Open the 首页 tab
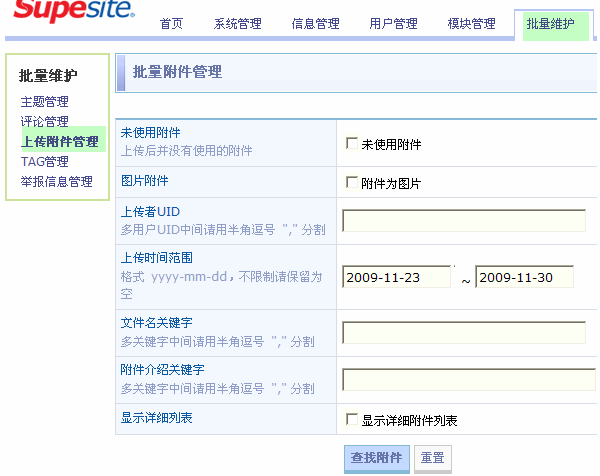The height and width of the screenshot is (476, 600). tap(172, 24)
